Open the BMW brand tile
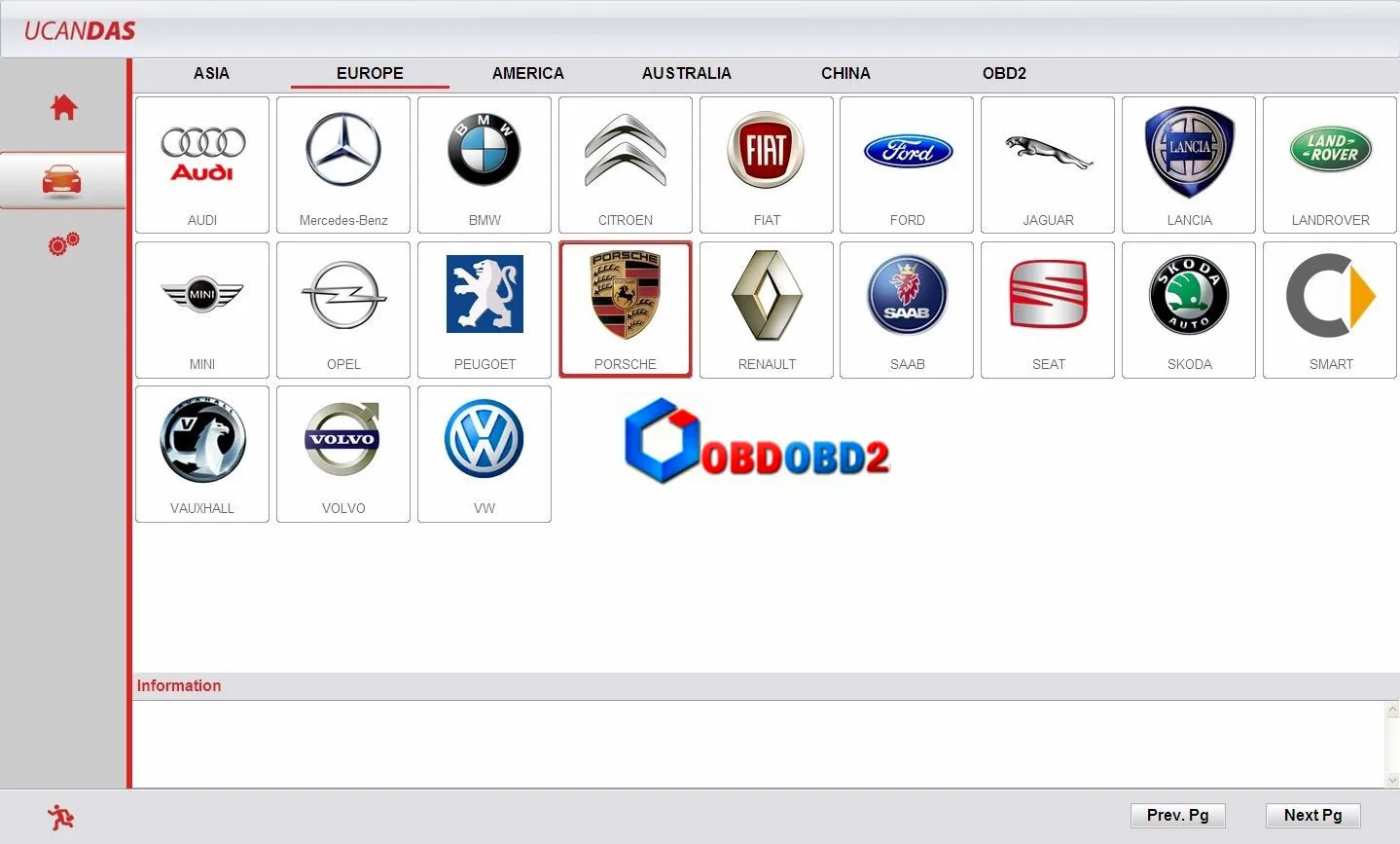The width and height of the screenshot is (1400, 844). pos(485,165)
